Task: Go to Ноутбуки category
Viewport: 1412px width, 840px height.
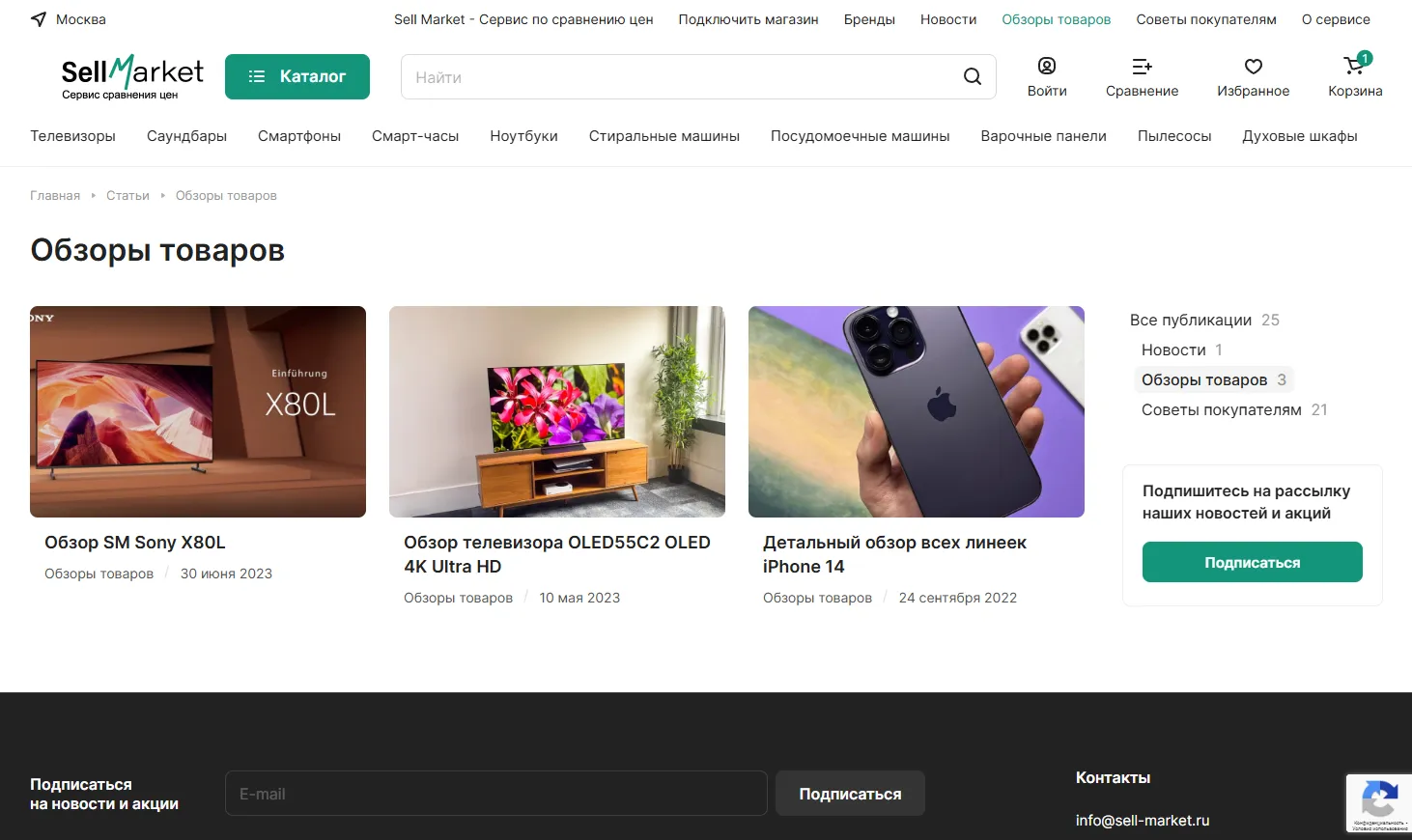Action: click(x=523, y=136)
